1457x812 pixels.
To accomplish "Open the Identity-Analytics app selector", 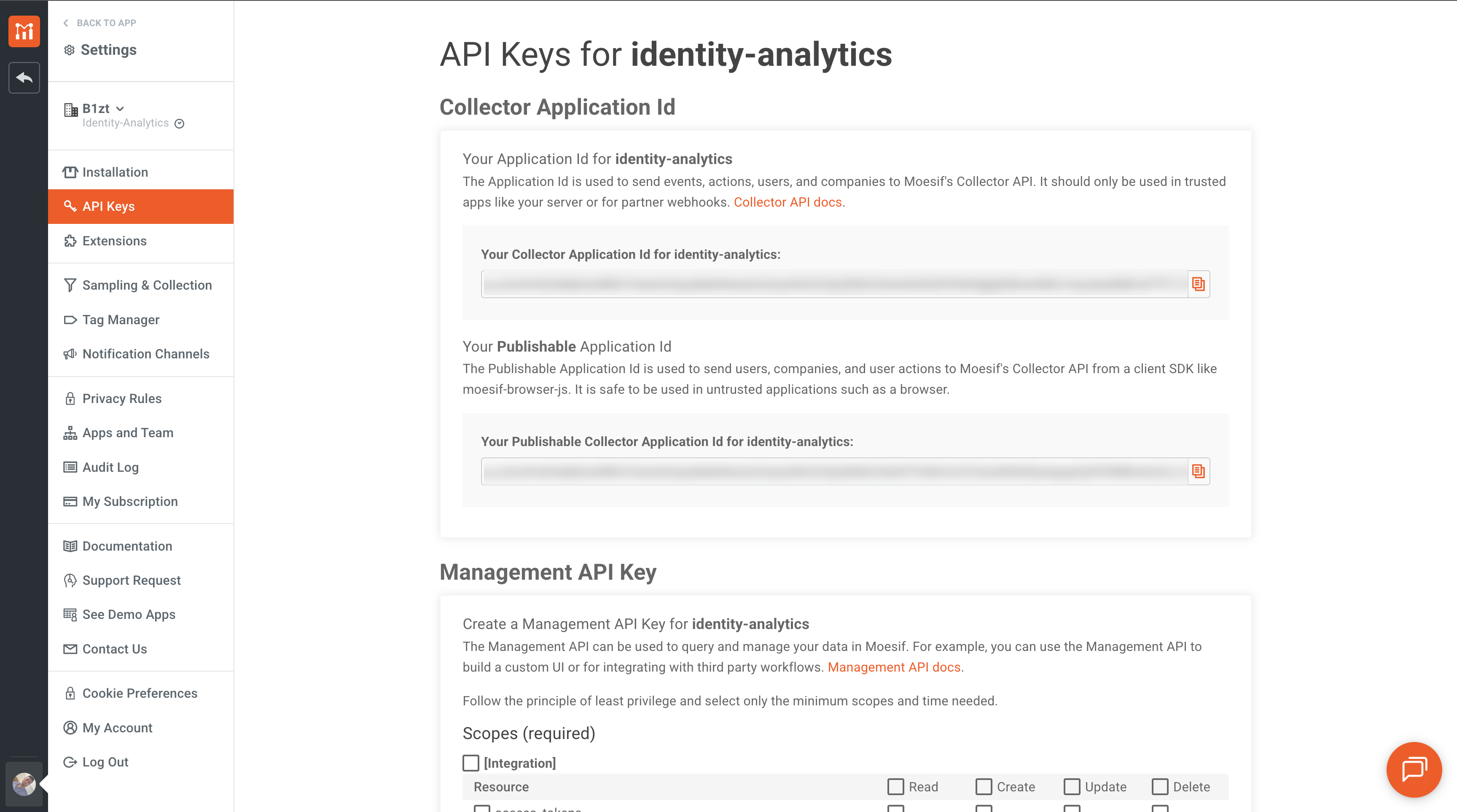I will click(x=133, y=123).
